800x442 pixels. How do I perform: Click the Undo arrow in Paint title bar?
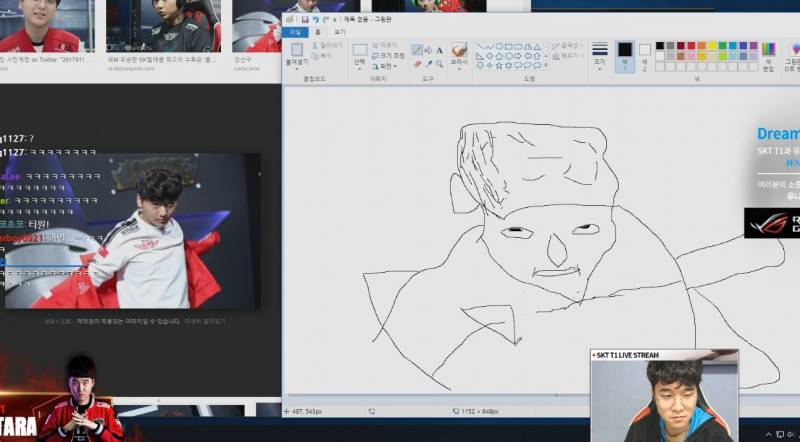click(315, 19)
